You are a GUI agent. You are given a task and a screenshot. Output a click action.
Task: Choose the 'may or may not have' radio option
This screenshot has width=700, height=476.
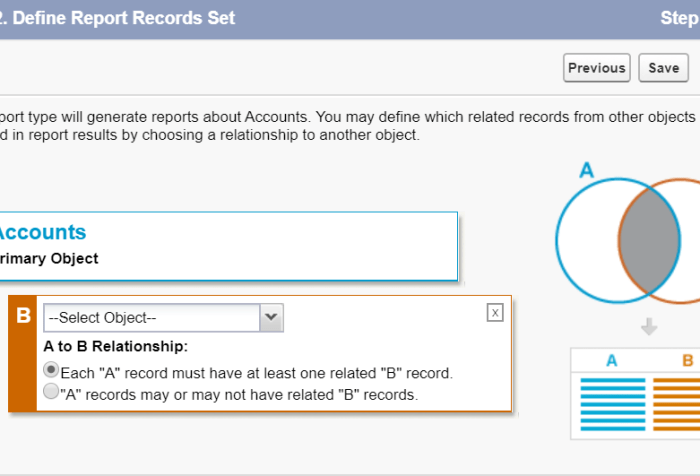51,393
